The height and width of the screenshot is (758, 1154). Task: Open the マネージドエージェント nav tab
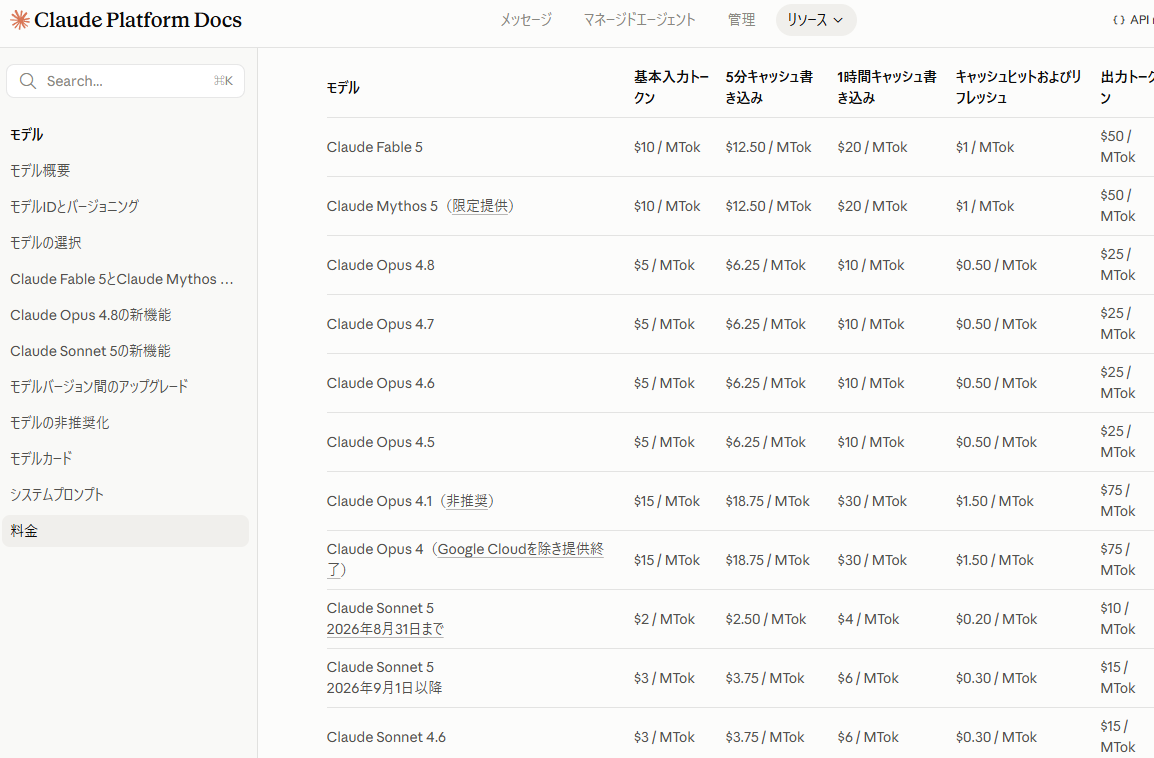click(639, 20)
